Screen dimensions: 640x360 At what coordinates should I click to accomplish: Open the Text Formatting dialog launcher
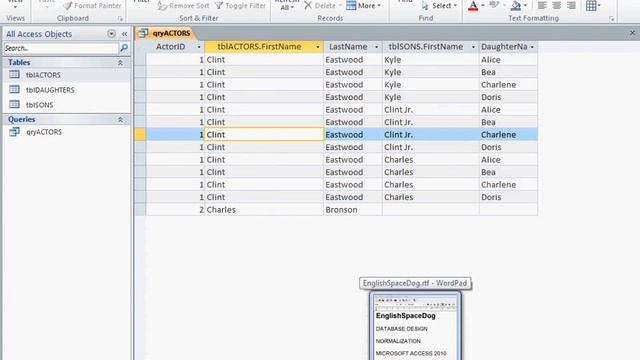pos(611,19)
